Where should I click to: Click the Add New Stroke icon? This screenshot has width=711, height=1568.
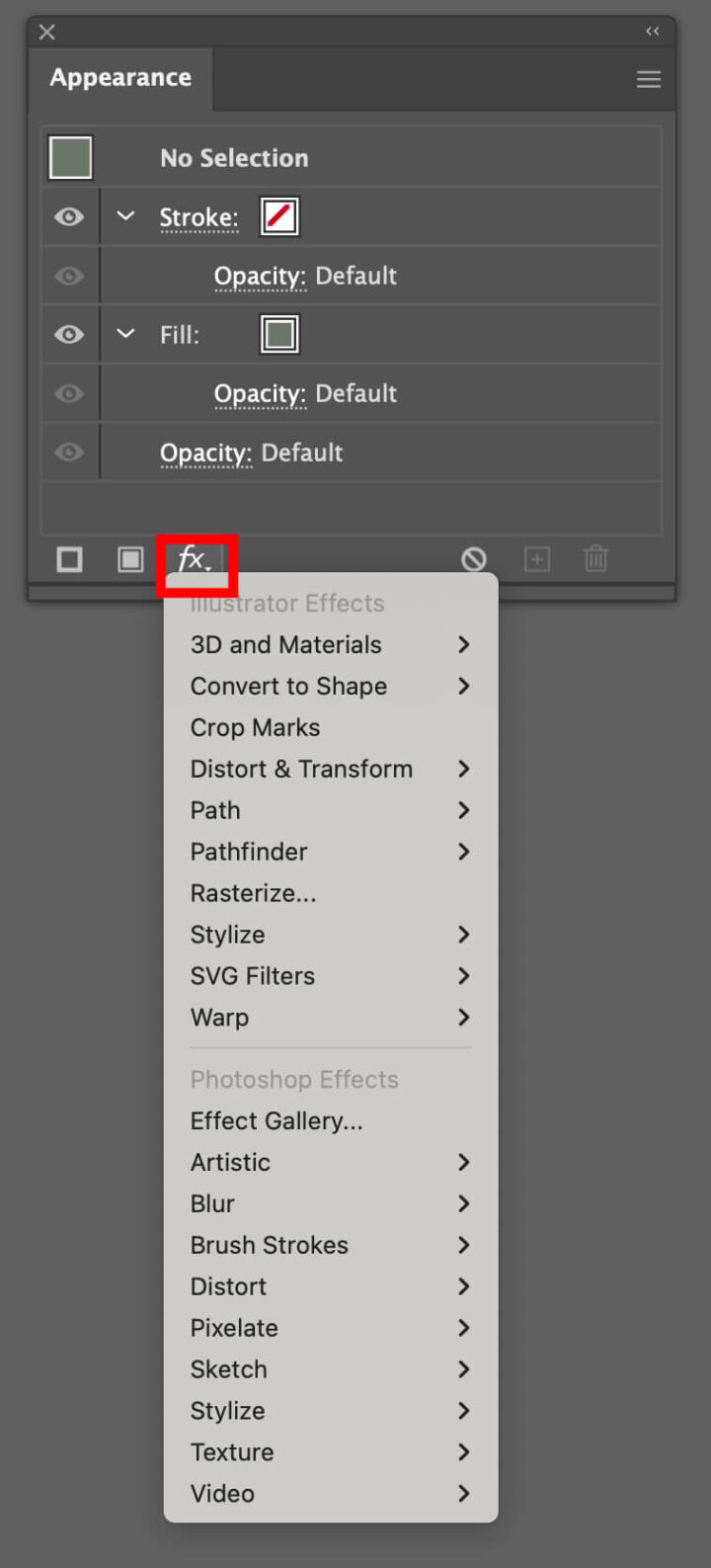click(69, 559)
